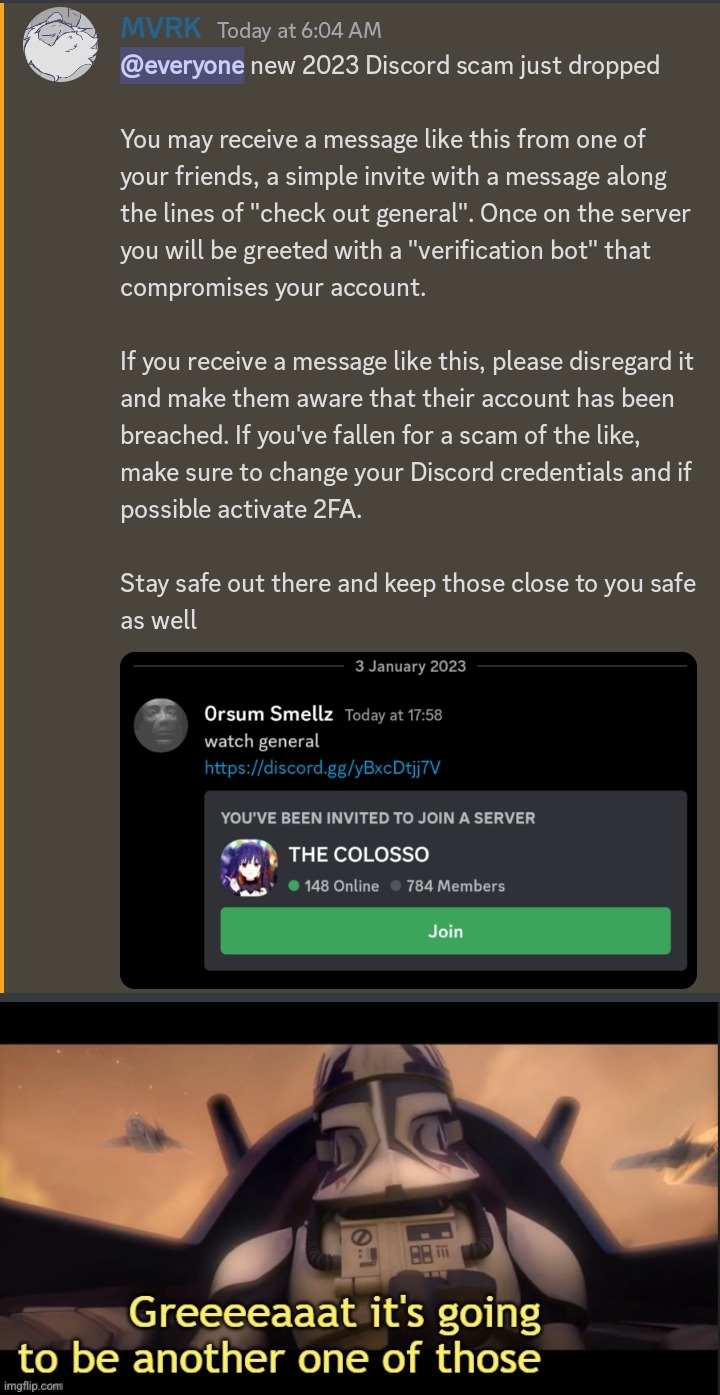This screenshot has height=1395, width=720.
Task: Click the MVRK username
Action: [x=160, y=30]
